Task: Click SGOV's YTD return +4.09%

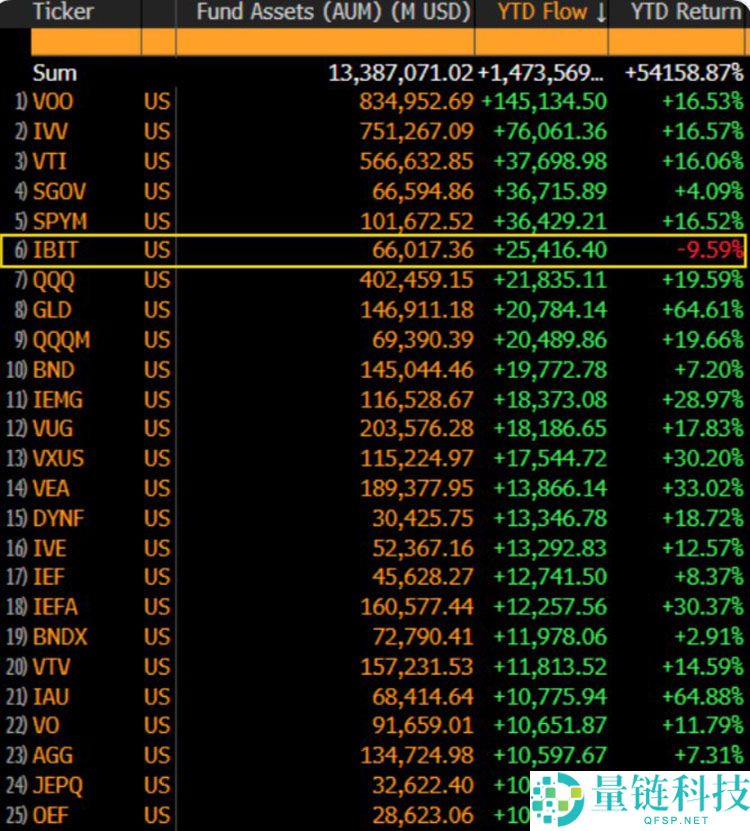Action: (709, 191)
